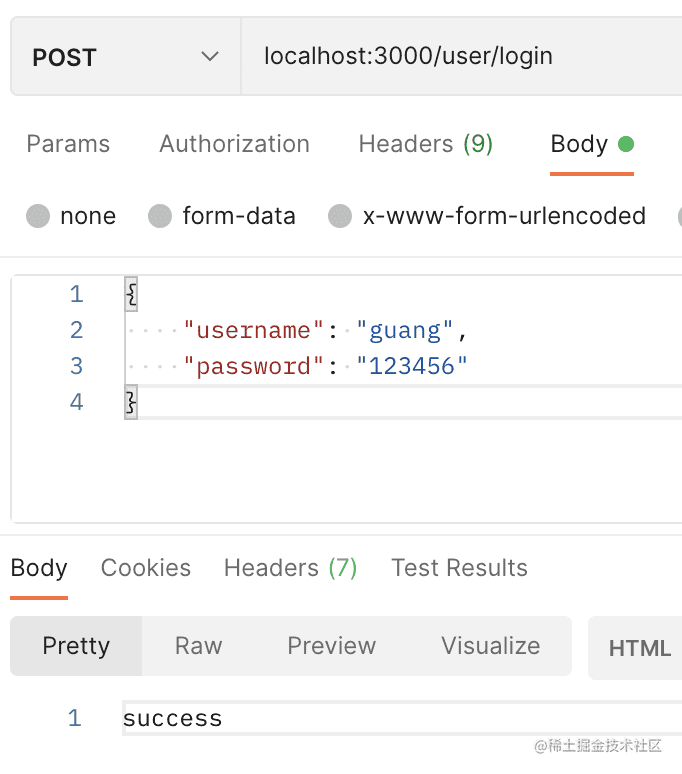Switch to the Test Results tab
Screen dimensions: 682x774
pyautogui.click(x=459, y=568)
